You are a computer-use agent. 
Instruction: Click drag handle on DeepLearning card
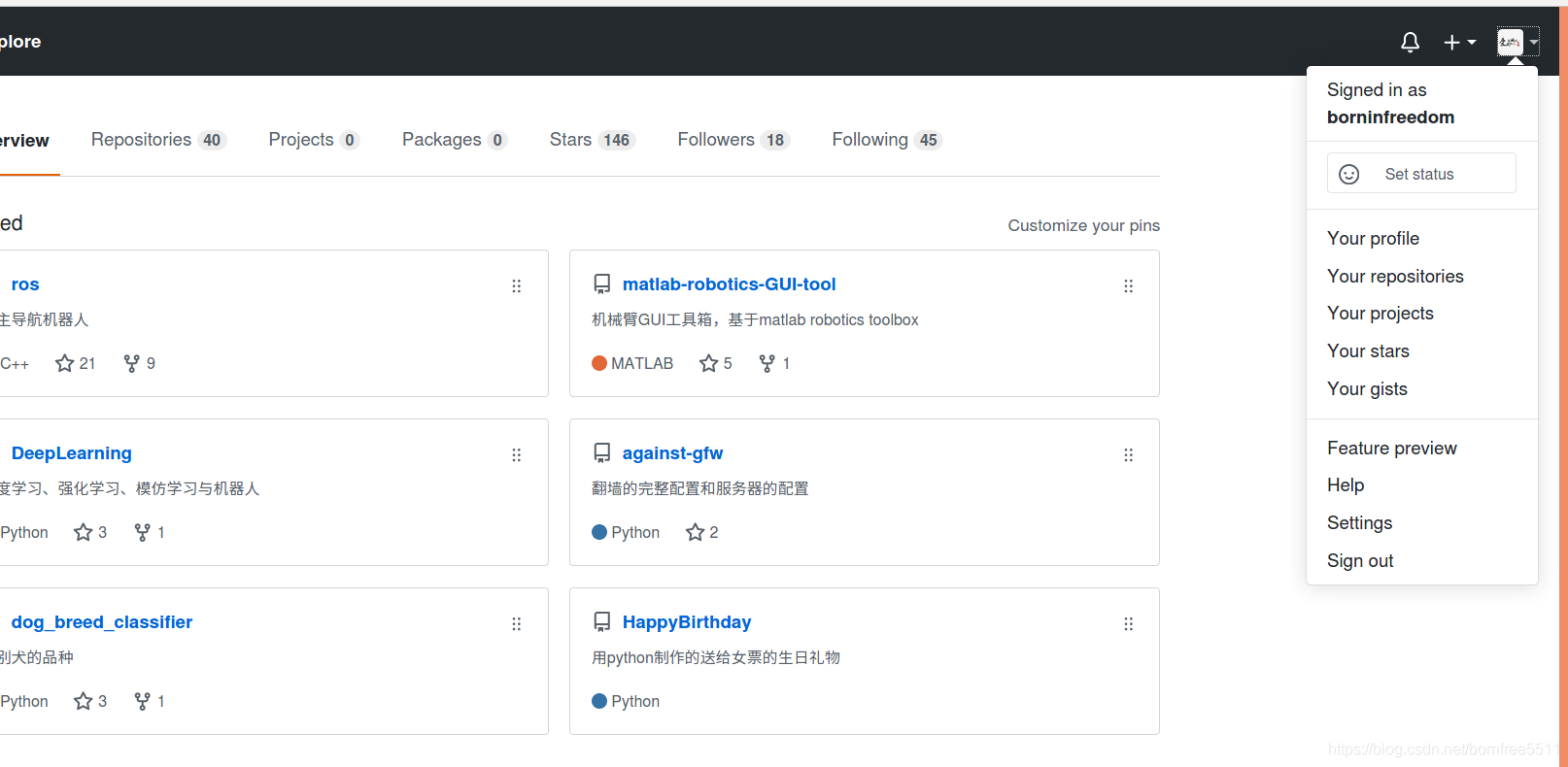[x=516, y=454]
